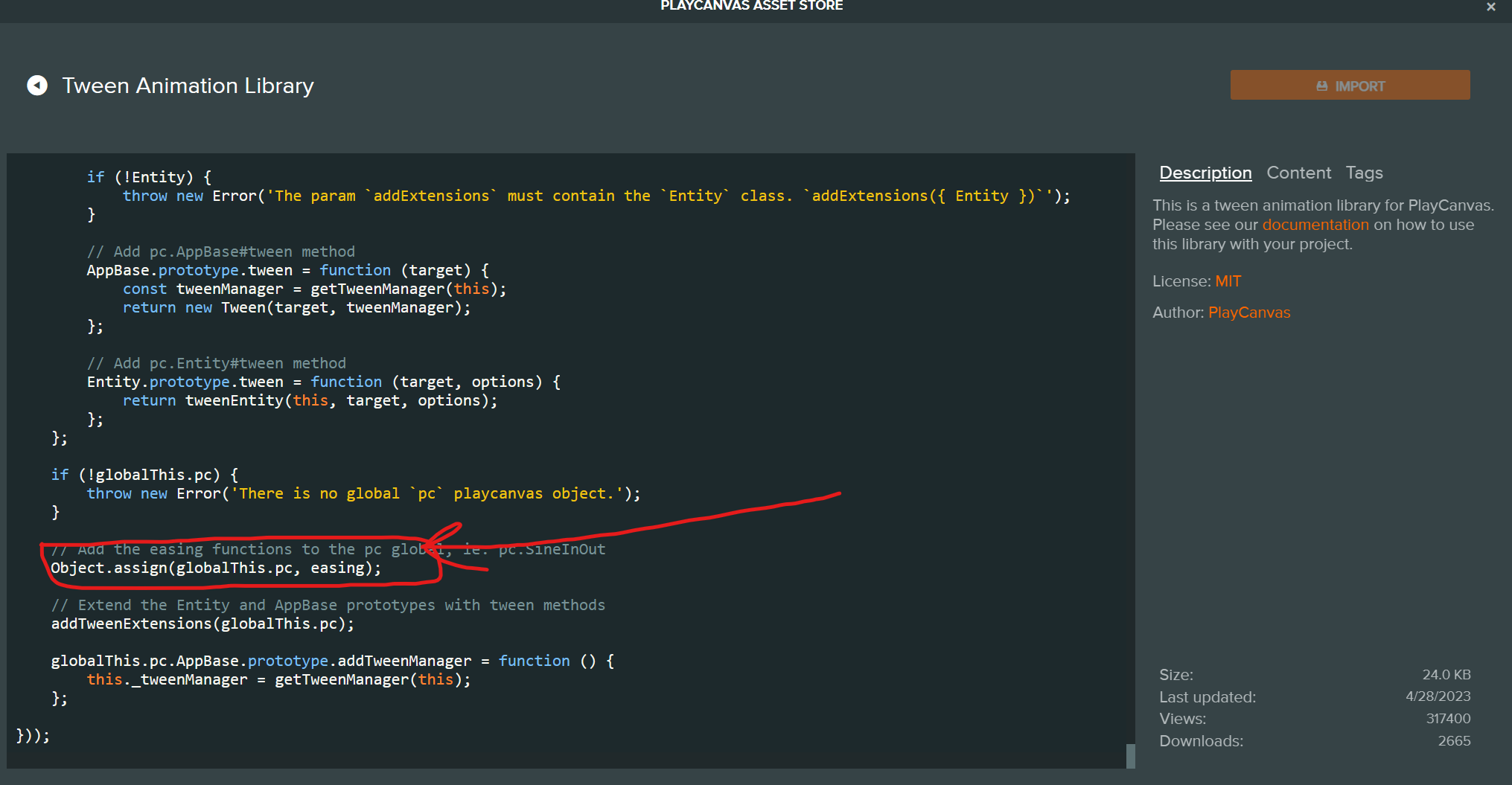Open the documentation link
Viewport: 1512px width, 785px height.
[1315, 225]
